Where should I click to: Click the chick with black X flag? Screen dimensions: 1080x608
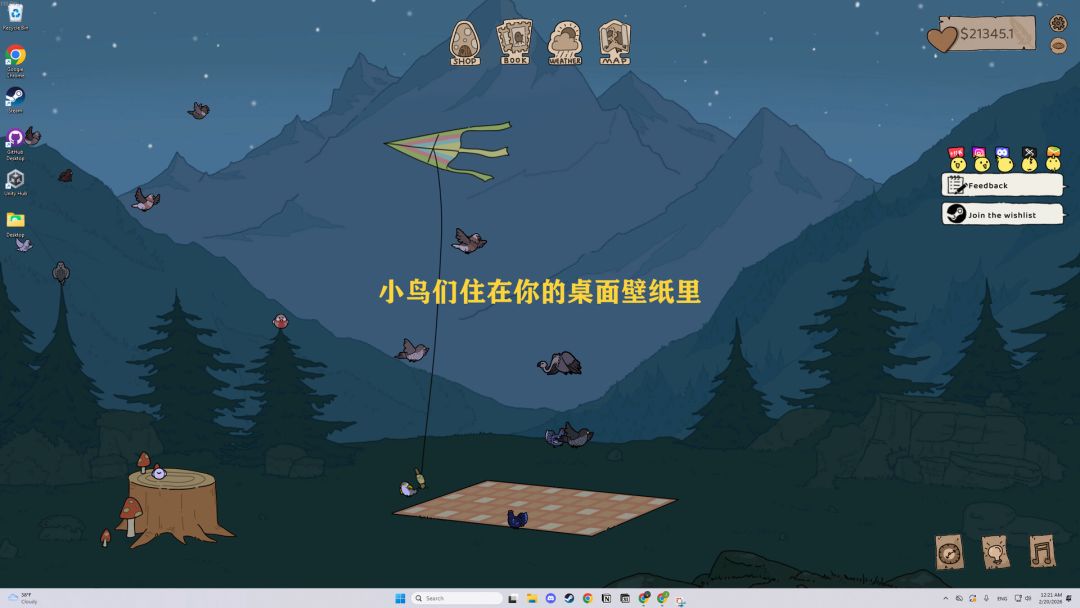(1029, 159)
